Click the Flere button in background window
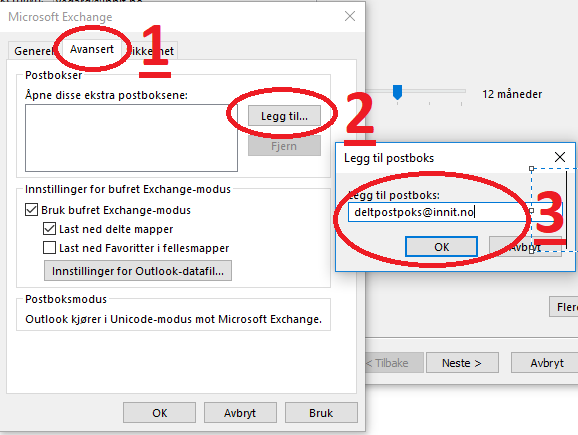The height and width of the screenshot is (435, 578). point(564,306)
